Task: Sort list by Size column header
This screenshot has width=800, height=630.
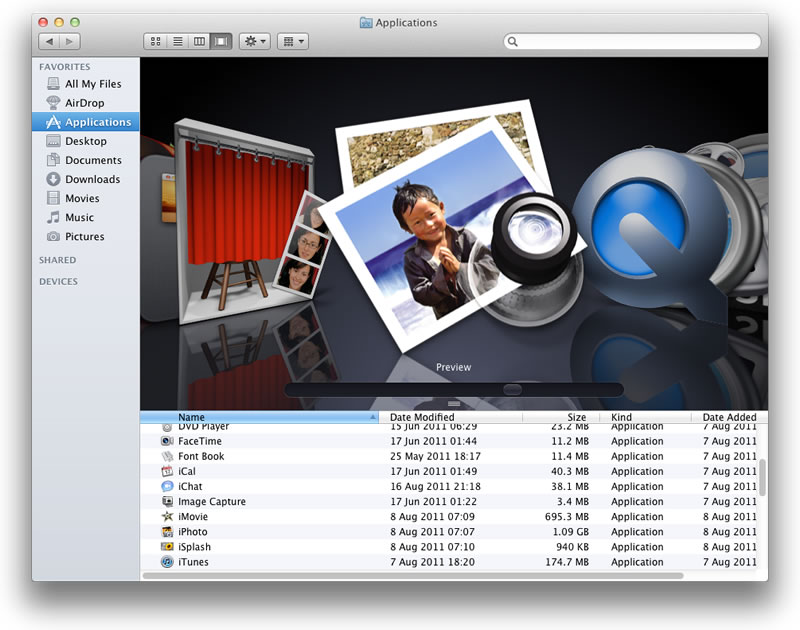Action: (576, 417)
